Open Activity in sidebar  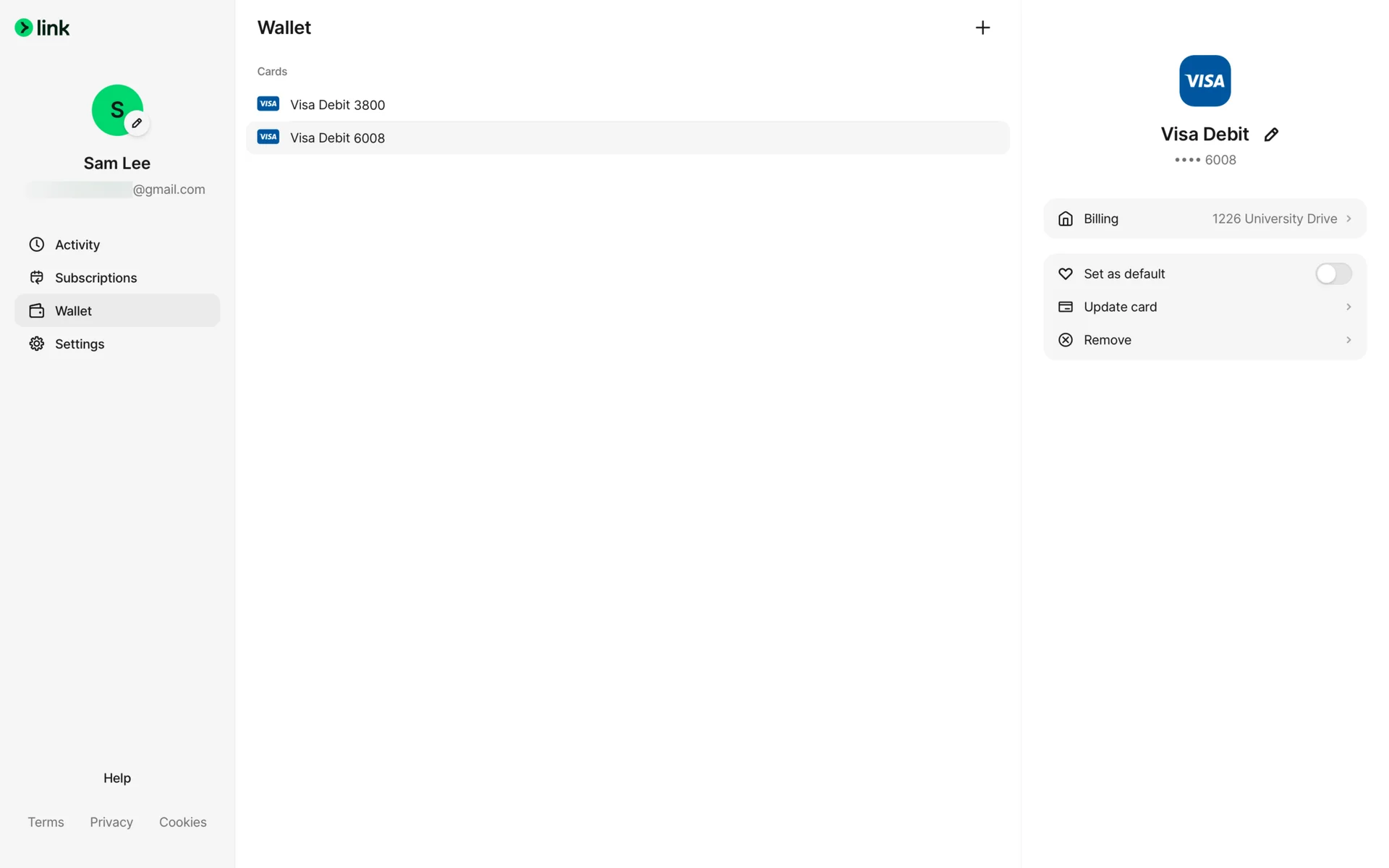[x=77, y=244]
